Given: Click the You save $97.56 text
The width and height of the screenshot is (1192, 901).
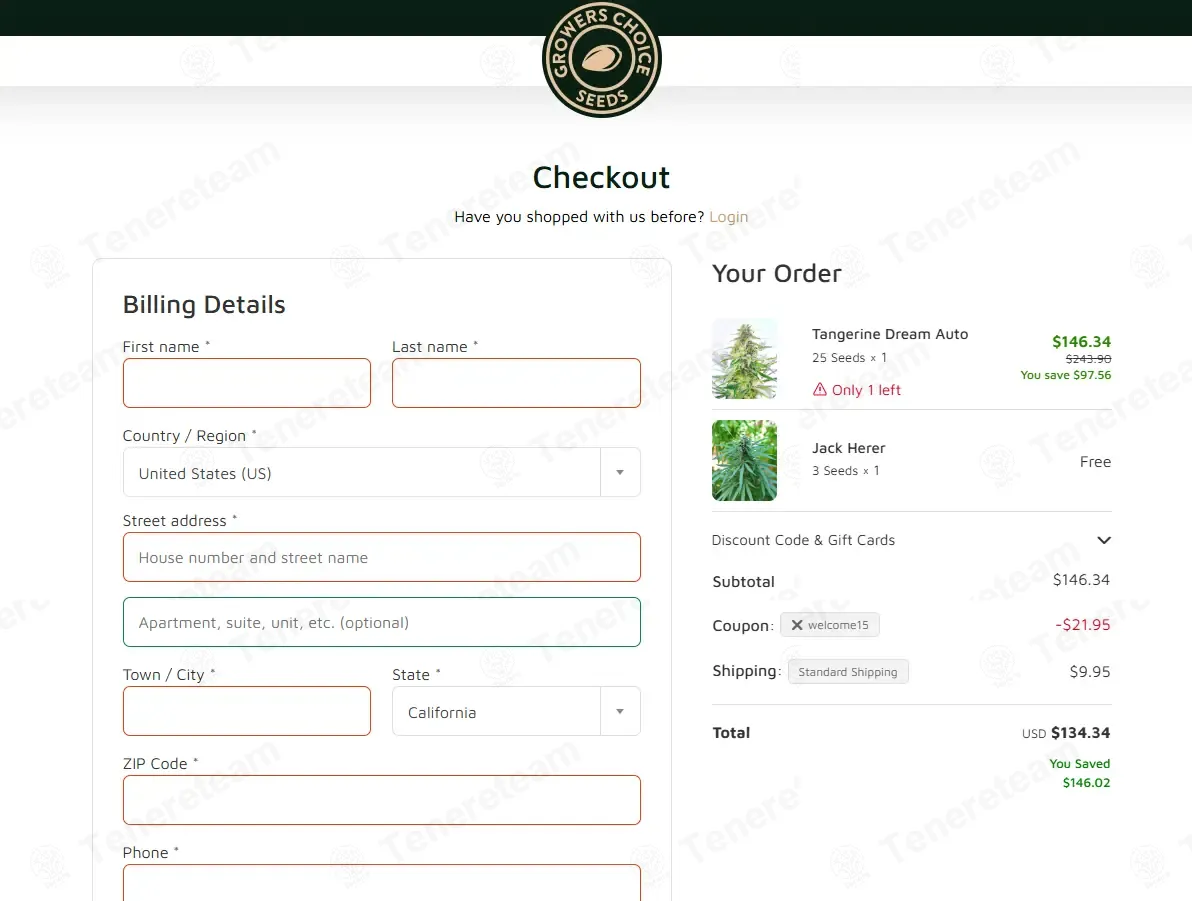Looking at the screenshot, I should click(x=1065, y=375).
